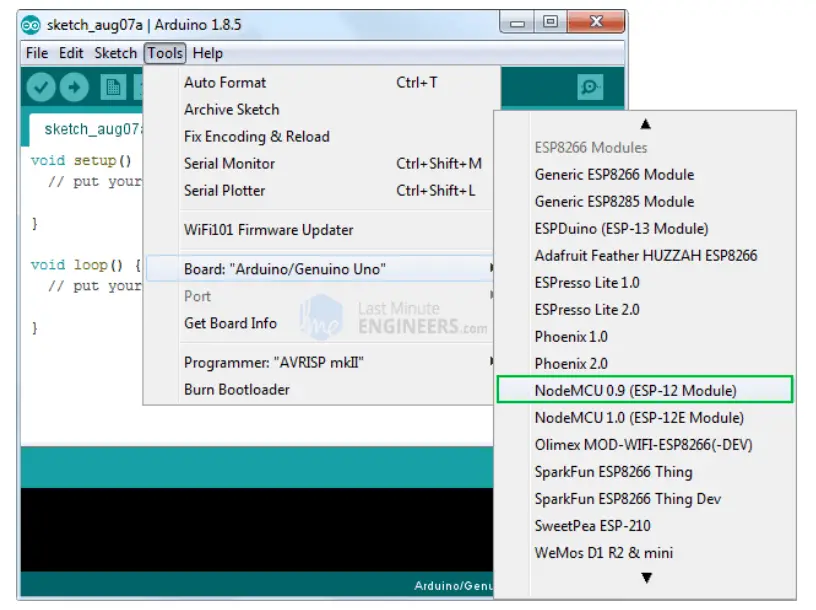This screenshot has height=610, width=816.
Task: Choose Auto Format from Tools menu
Action: pos(320,82)
